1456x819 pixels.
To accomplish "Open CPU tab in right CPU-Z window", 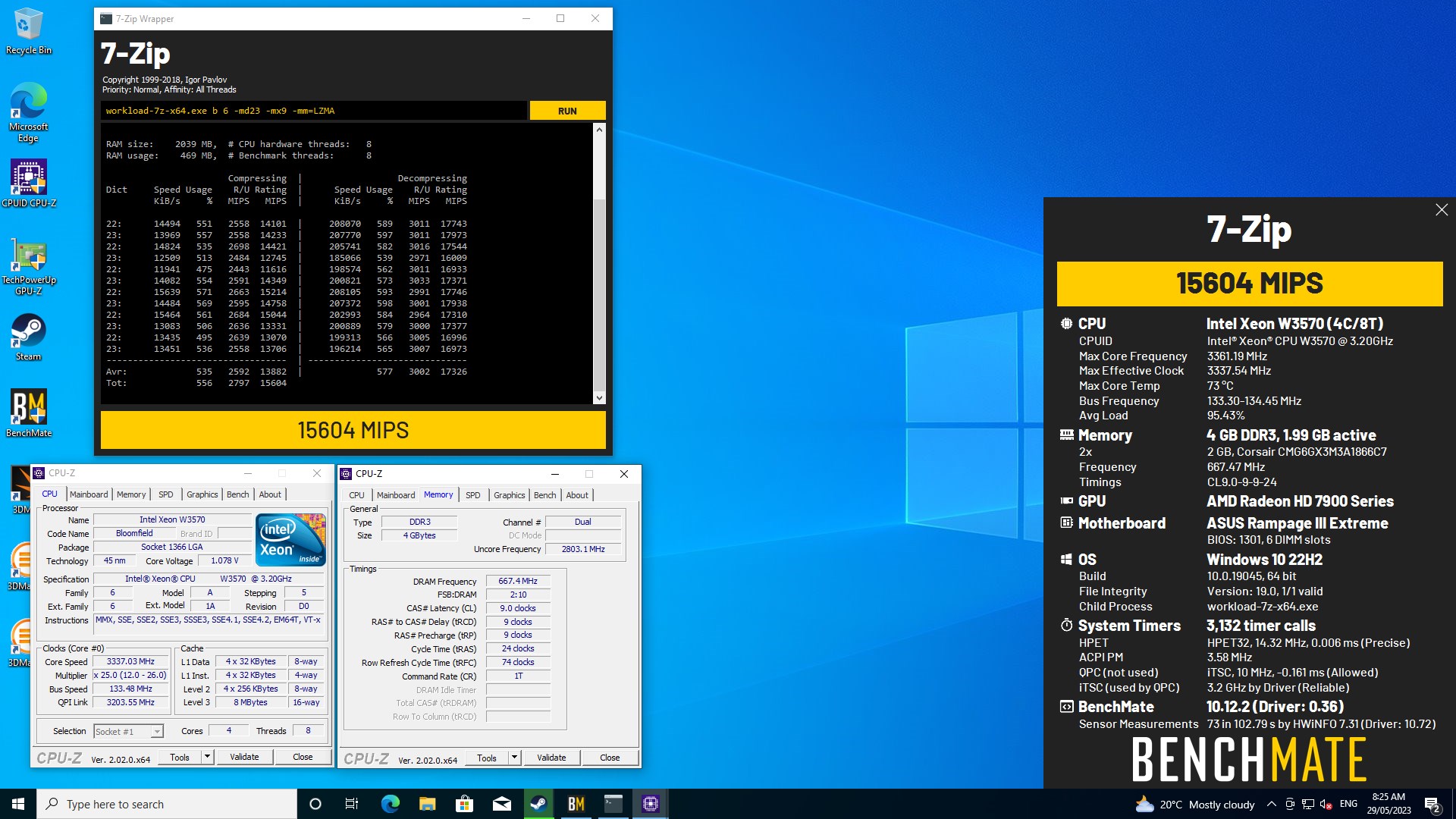I will [x=356, y=495].
